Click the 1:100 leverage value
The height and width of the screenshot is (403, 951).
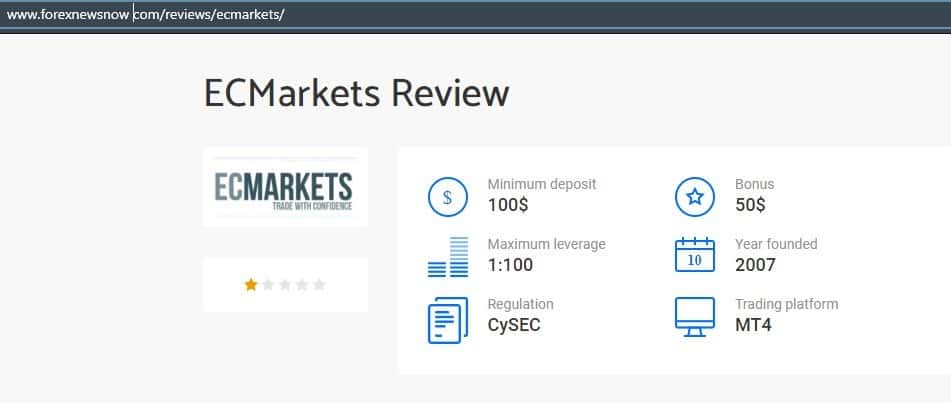click(x=510, y=265)
